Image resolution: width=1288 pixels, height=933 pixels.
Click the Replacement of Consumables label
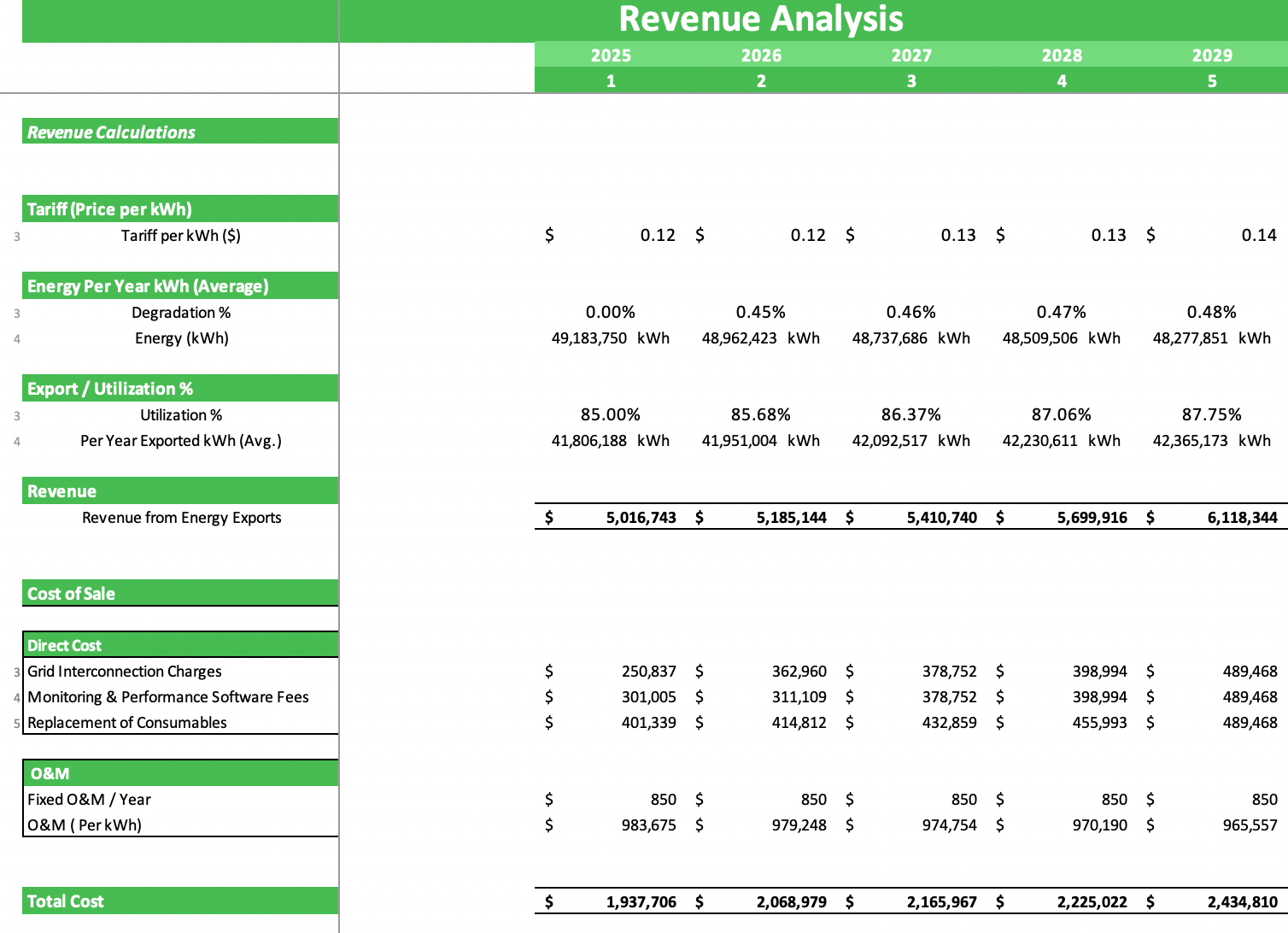tap(126, 722)
